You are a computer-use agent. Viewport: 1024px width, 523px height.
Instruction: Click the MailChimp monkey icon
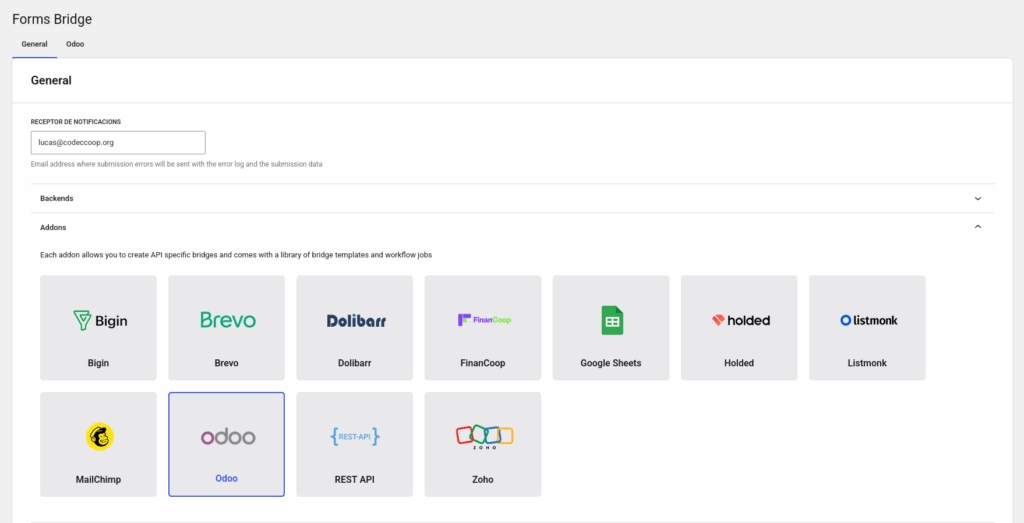(100, 437)
